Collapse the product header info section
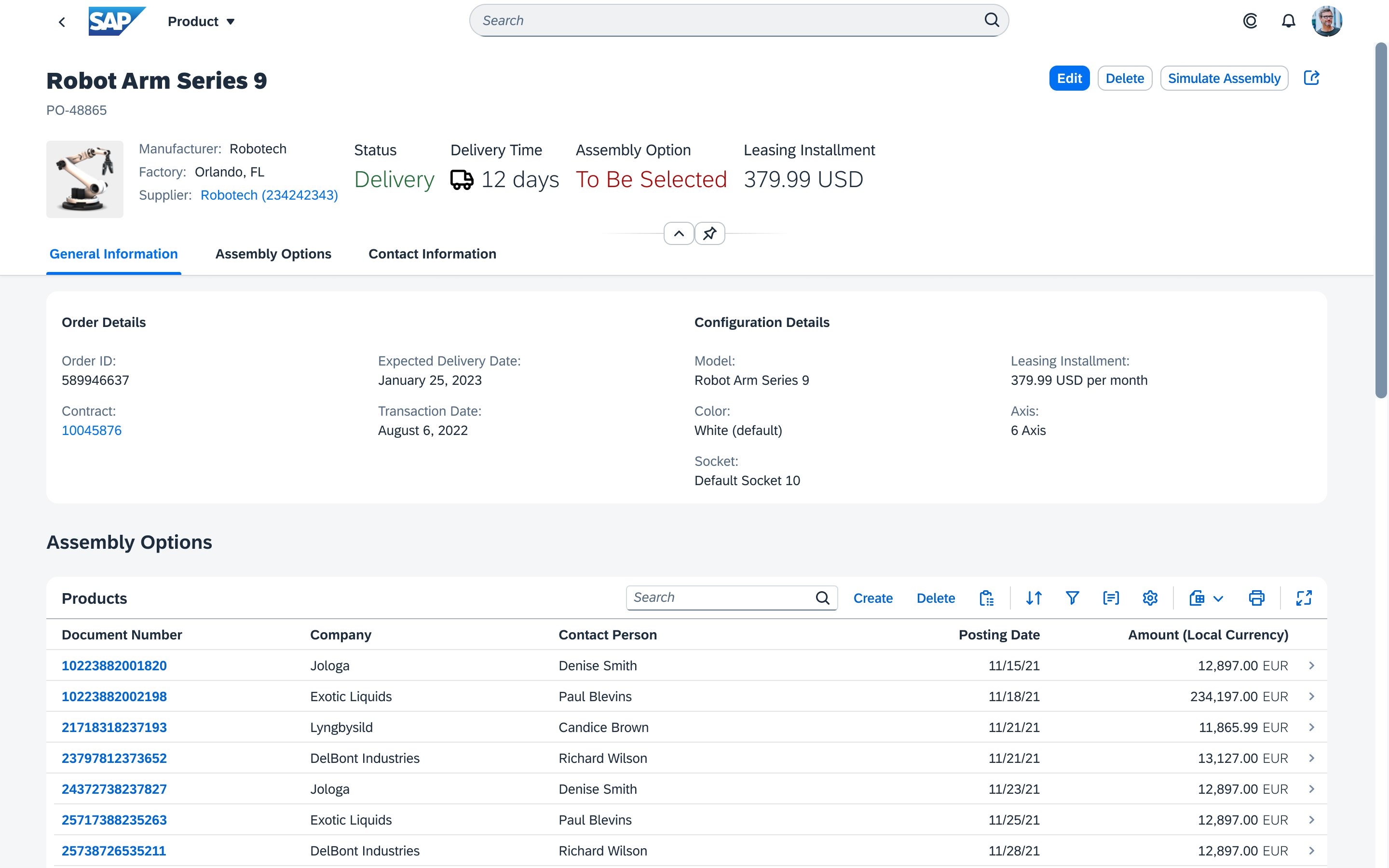Image resolution: width=1389 pixels, height=868 pixels. tap(680, 233)
